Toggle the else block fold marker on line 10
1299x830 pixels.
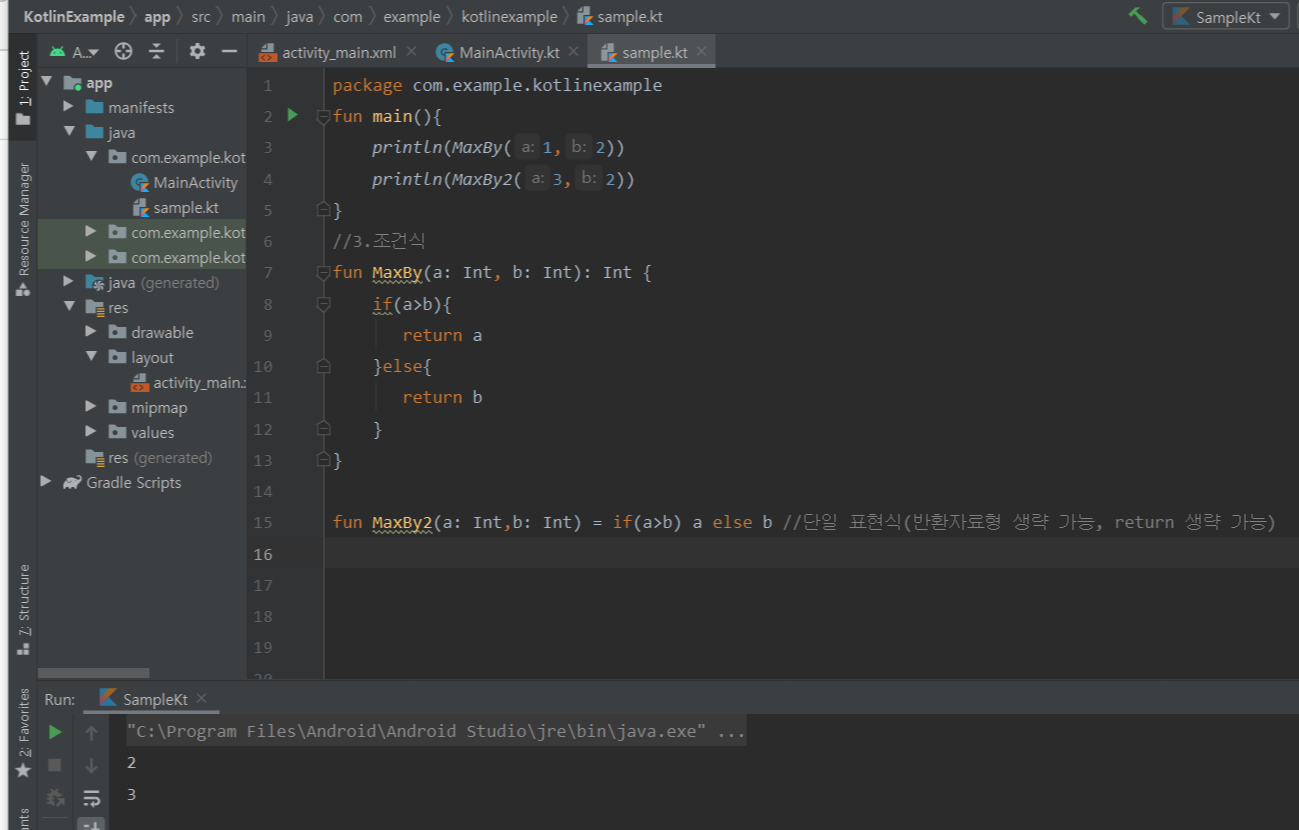(x=323, y=367)
